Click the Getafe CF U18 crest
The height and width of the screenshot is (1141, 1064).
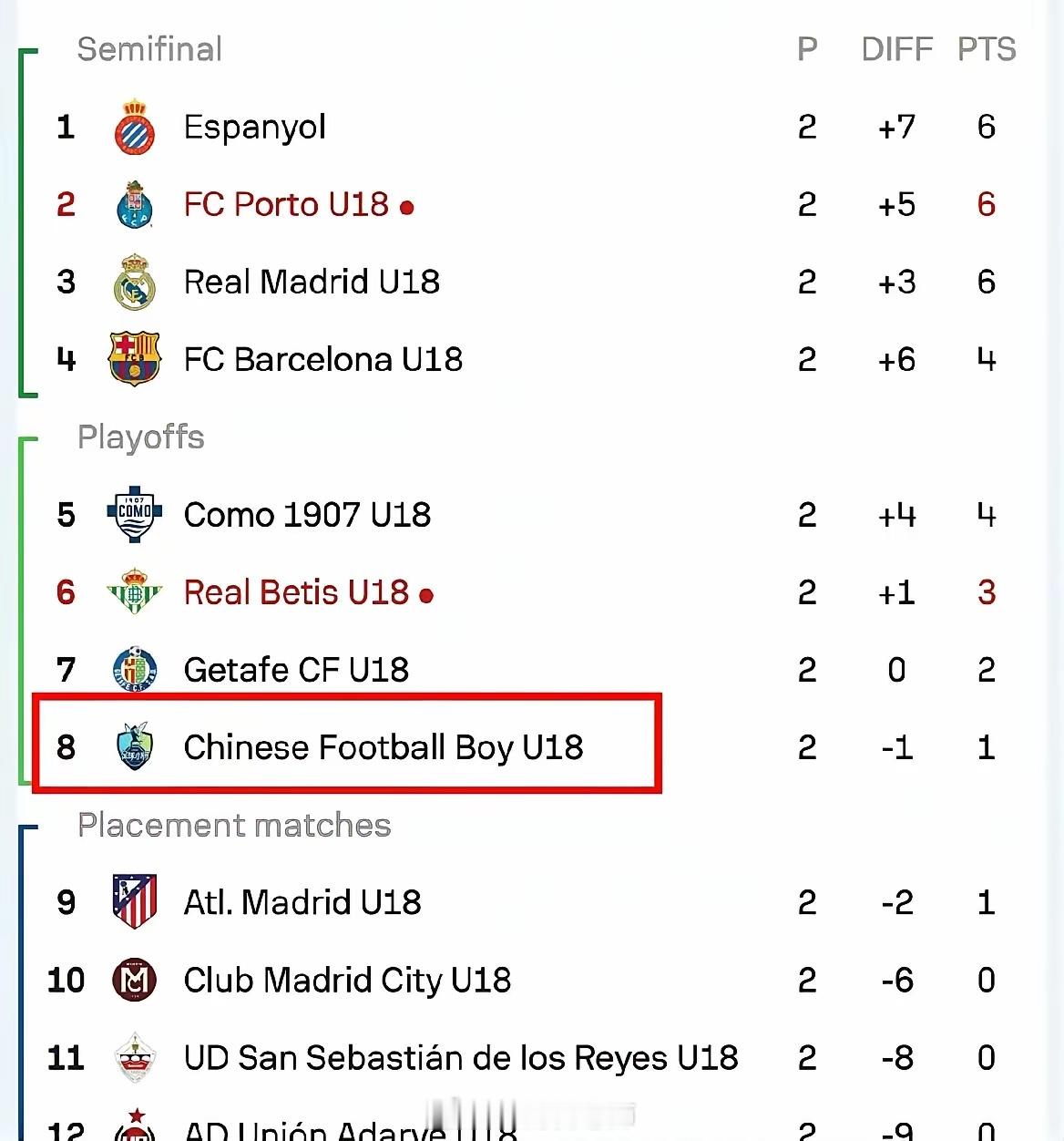(135, 669)
